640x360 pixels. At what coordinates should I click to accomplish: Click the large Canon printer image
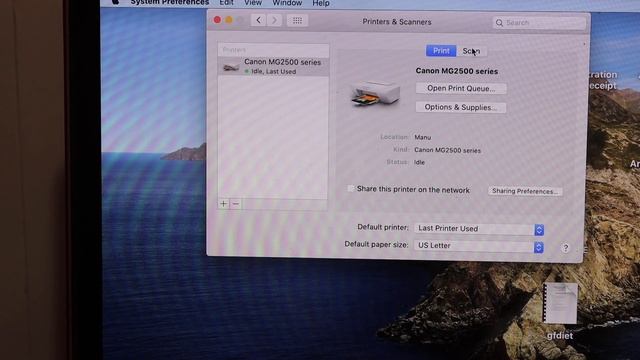click(x=375, y=93)
